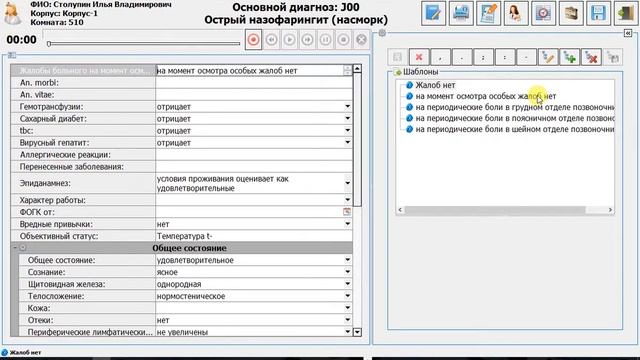Add template with the green plus tree icon
The image size is (640, 360).
[x=569, y=58]
